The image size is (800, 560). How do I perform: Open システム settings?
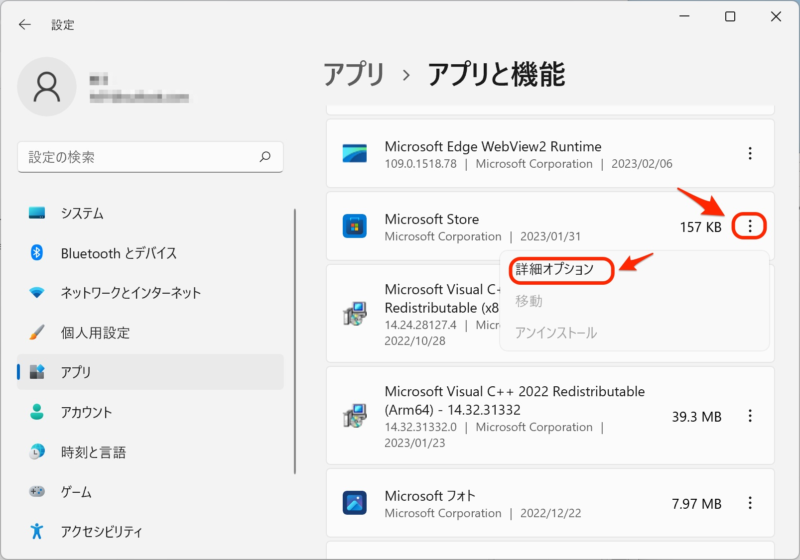pos(150,213)
